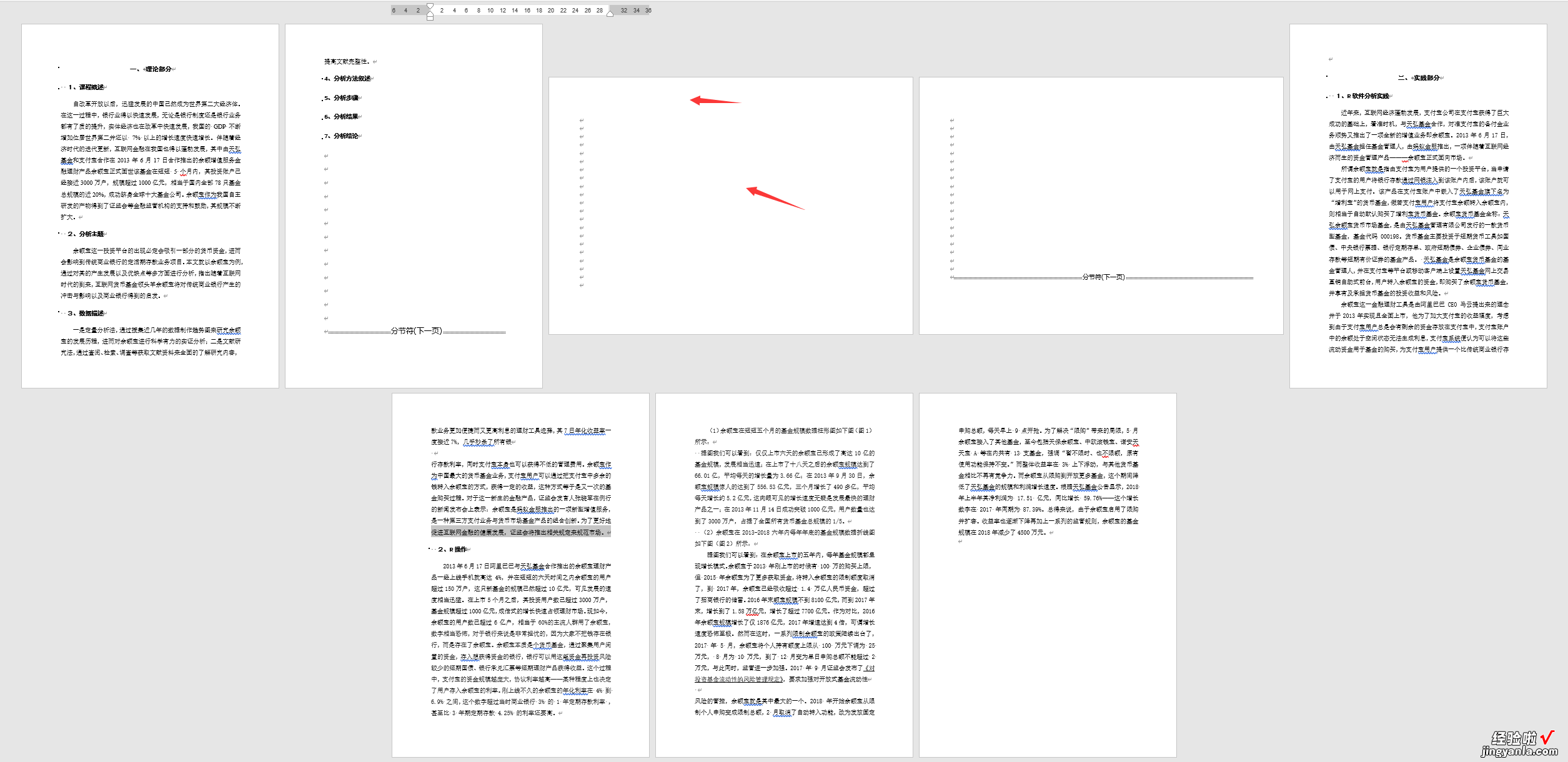1568x762 pixels.
Task: Click the line '提高文献完整性。' atop the second page
Action: tap(347, 62)
